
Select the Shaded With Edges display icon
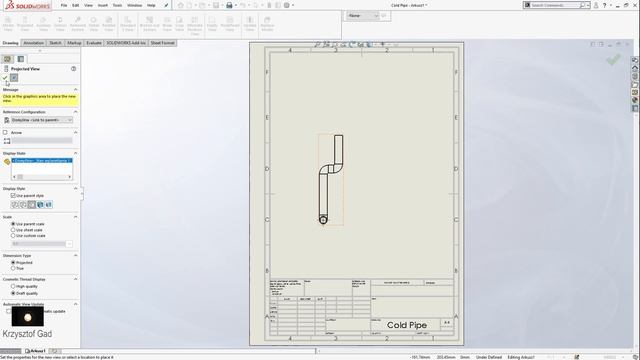pos(40,204)
